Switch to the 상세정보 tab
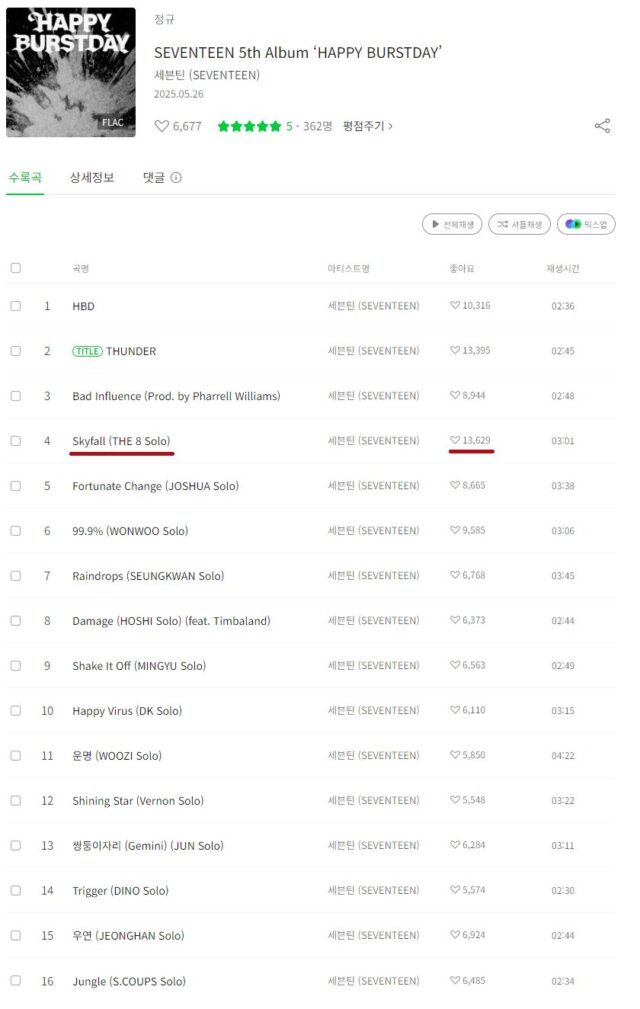640x1009 pixels. [92, 177]
